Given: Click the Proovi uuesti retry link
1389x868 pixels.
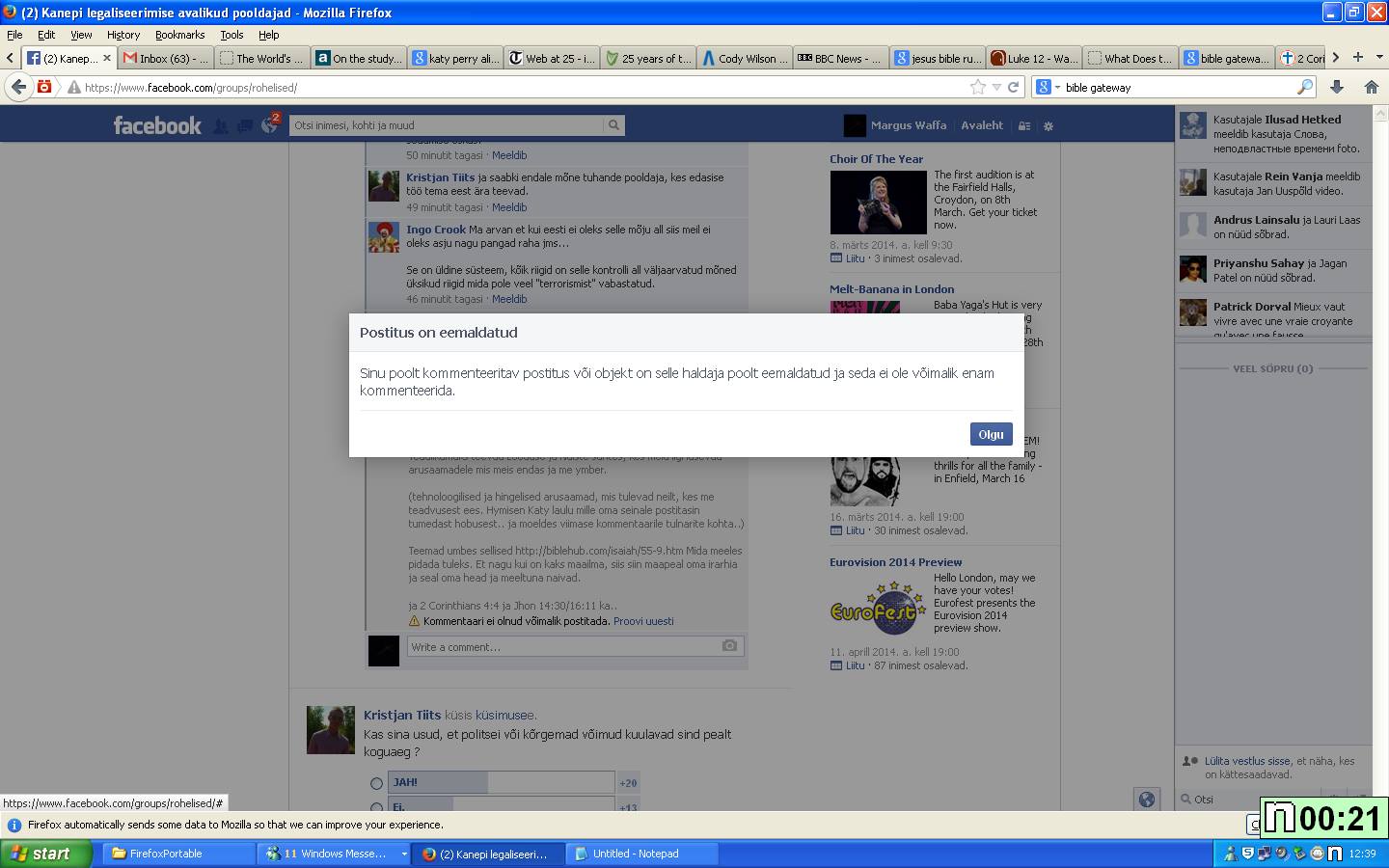Looking at the screenshot, I should [x=643, y=621].
